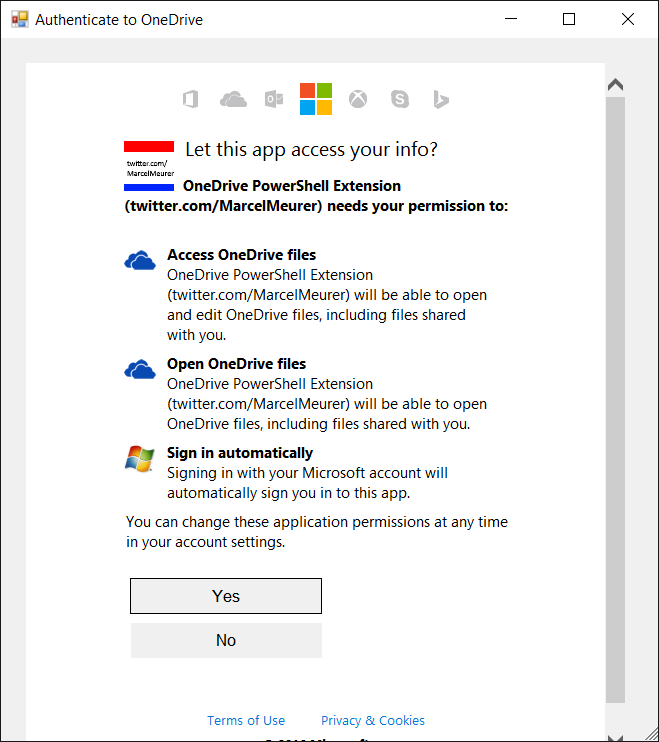Click the 'Access OneDrive files' heading
The image size is (659, 742).
pos(241,255)
